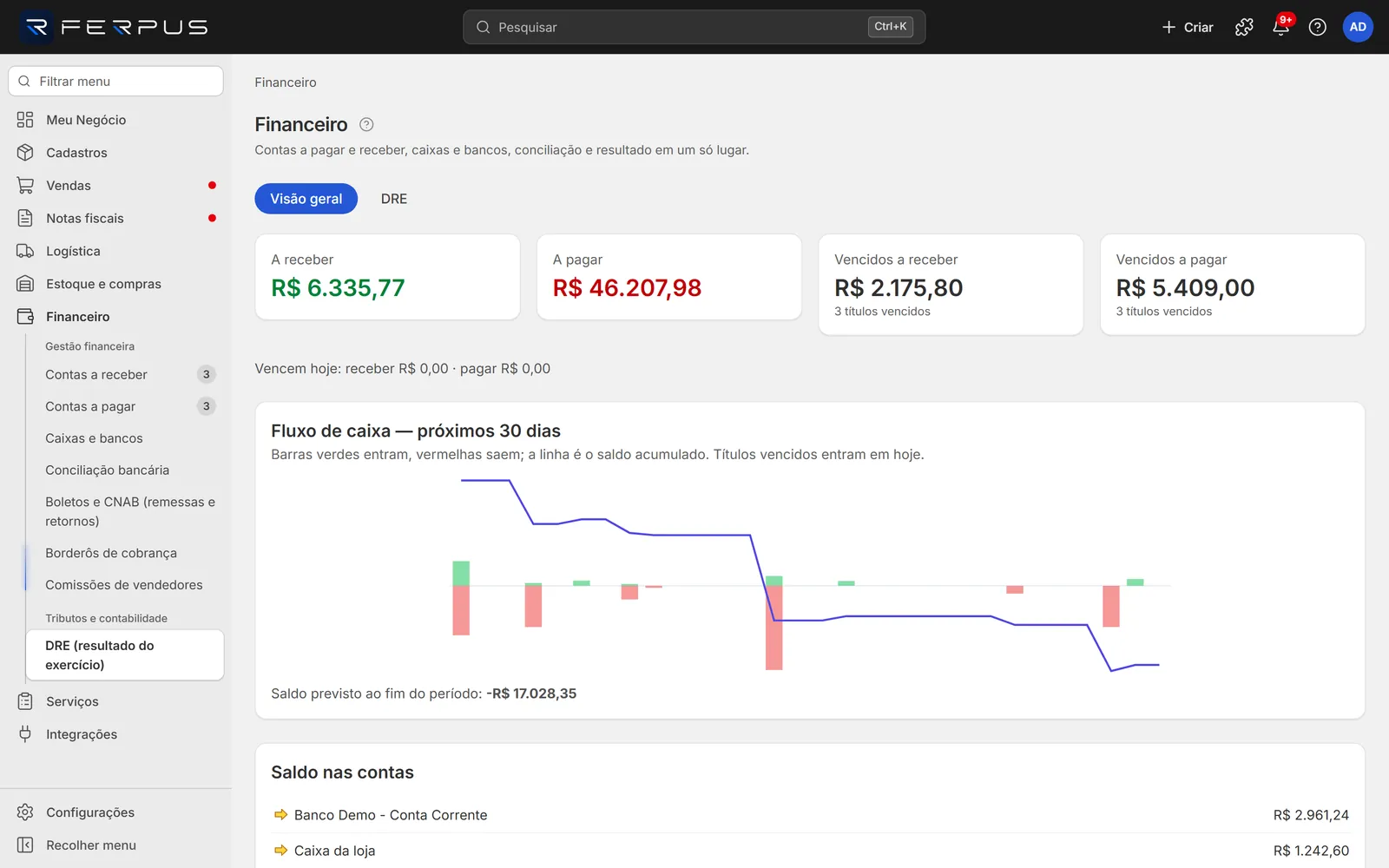Open the A receber card
Screen dimensions: 1389x868
[x=388, y=277]
